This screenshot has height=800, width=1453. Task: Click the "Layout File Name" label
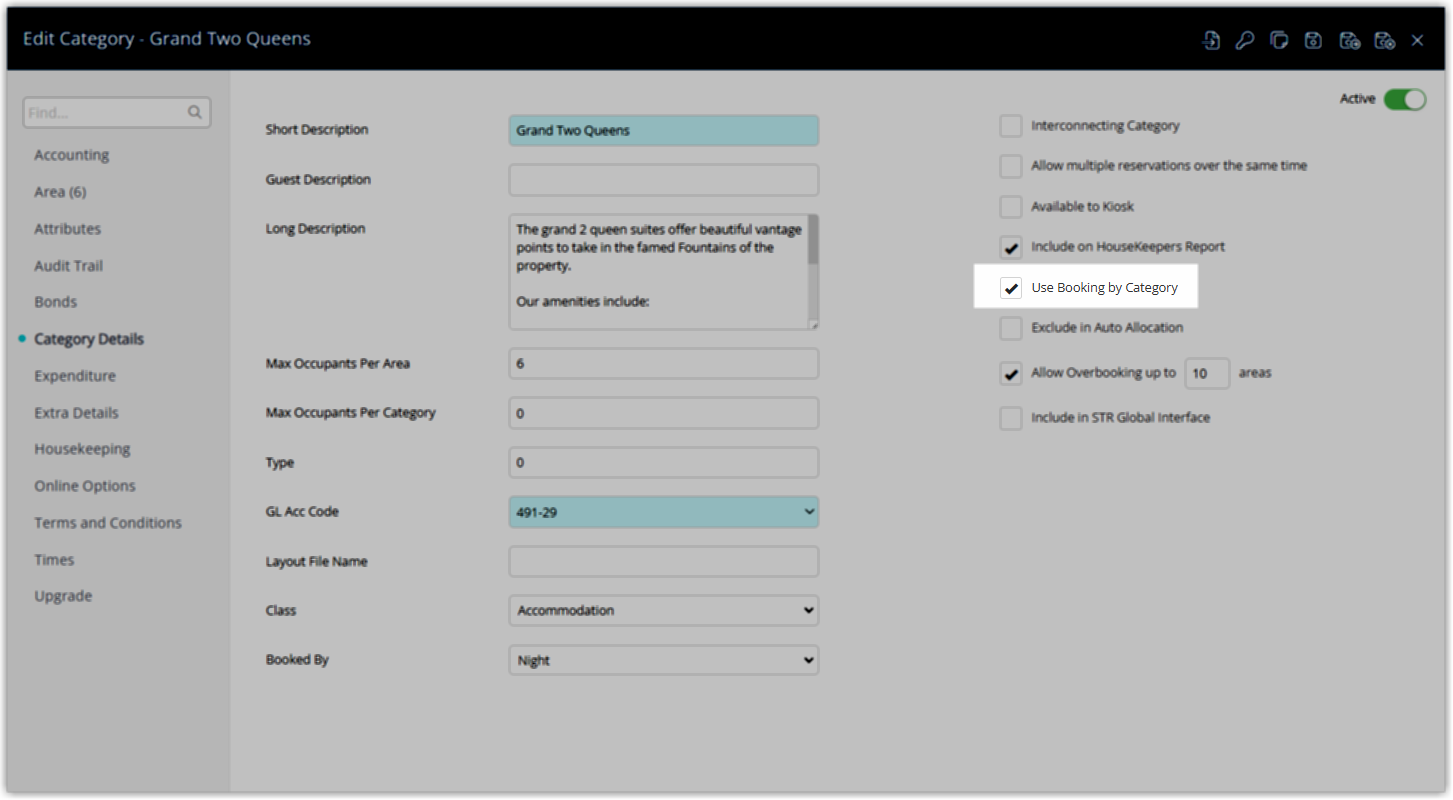coord(317,562)
